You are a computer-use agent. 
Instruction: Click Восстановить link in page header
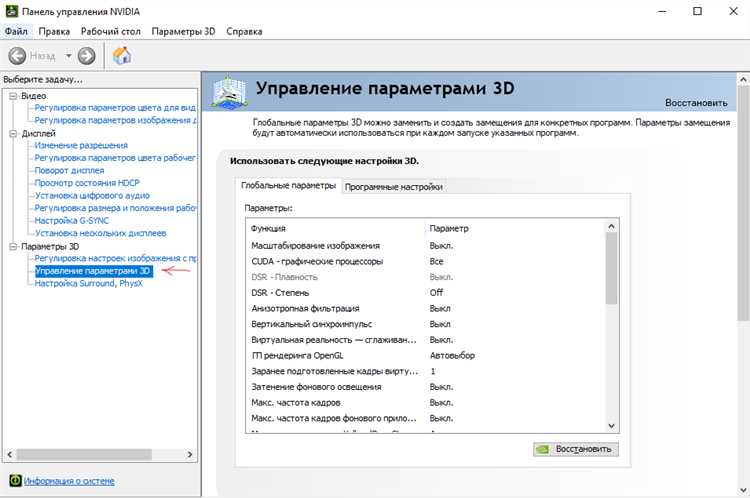click(696, 103)
